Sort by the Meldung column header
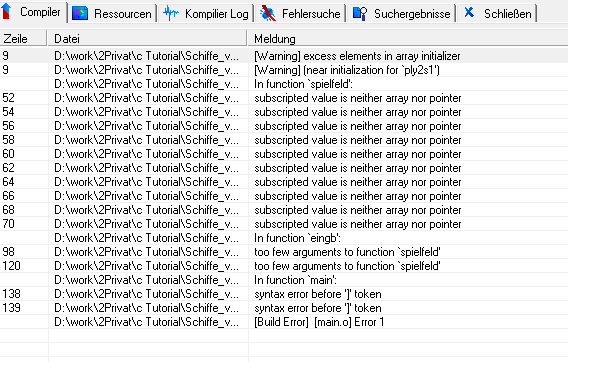 point(408,38)
